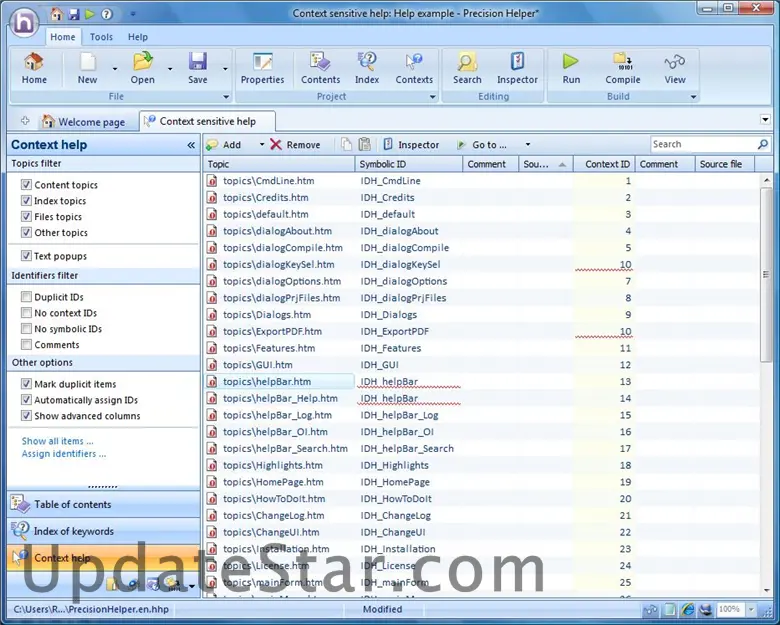Expand the Project group launcher arrow
Screen dimensions: 780x625
pos(433,97)
